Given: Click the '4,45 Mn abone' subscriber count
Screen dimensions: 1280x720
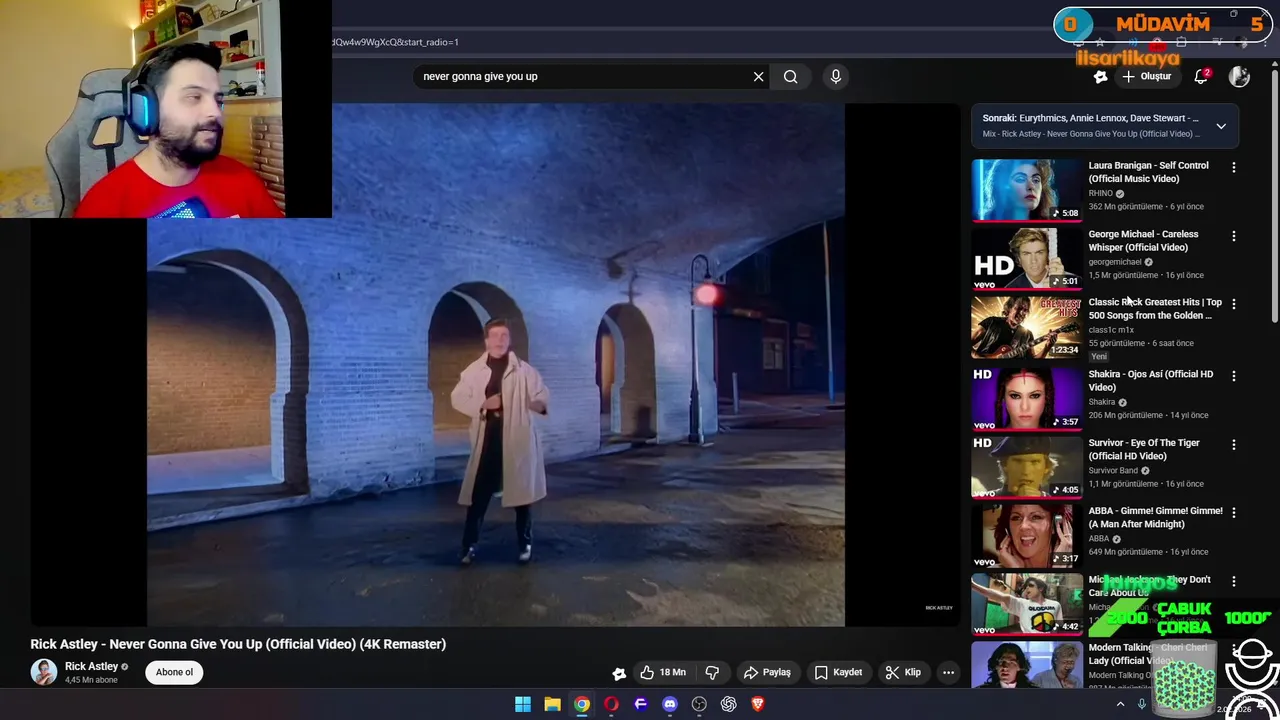Looking at the screenshot, I should 91,680.
